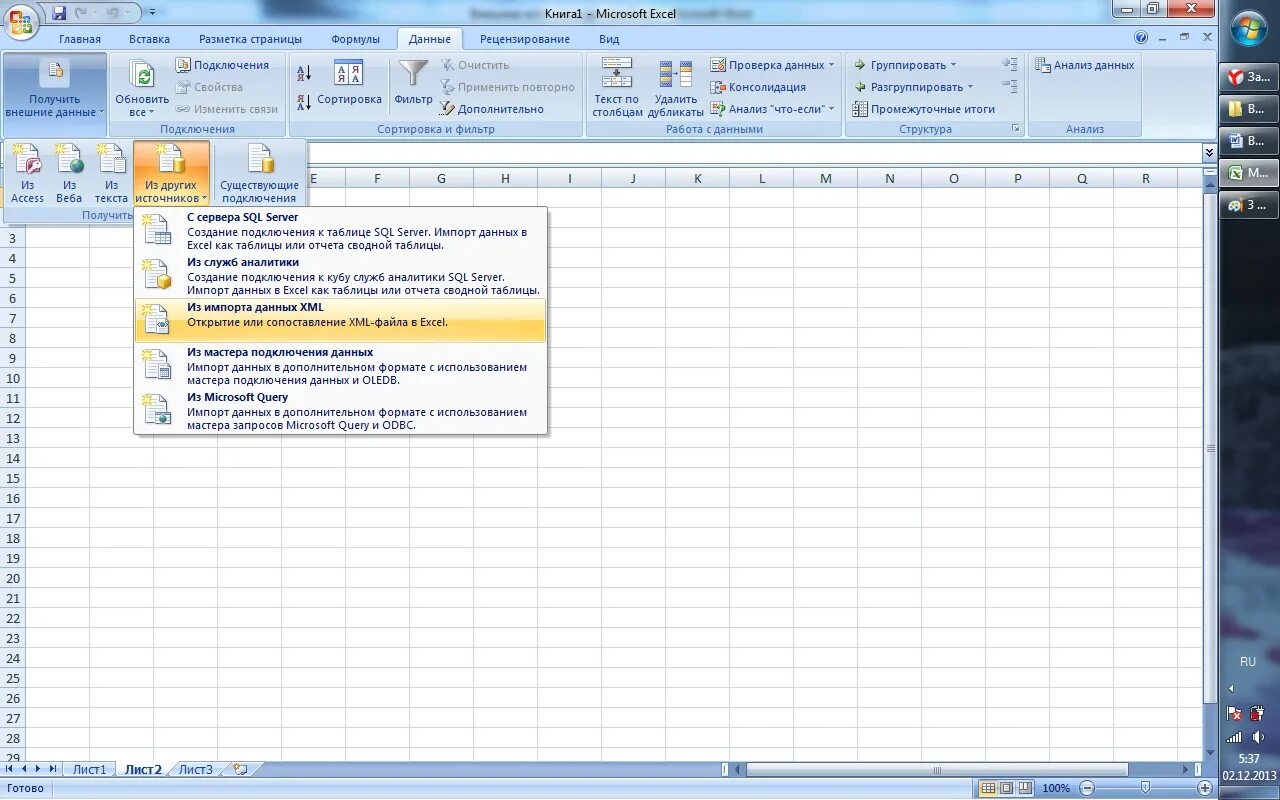The width and height of the screenshot is (1280, 800).
Task: Click the horizontal scrollbar
Action: point(937,769)
